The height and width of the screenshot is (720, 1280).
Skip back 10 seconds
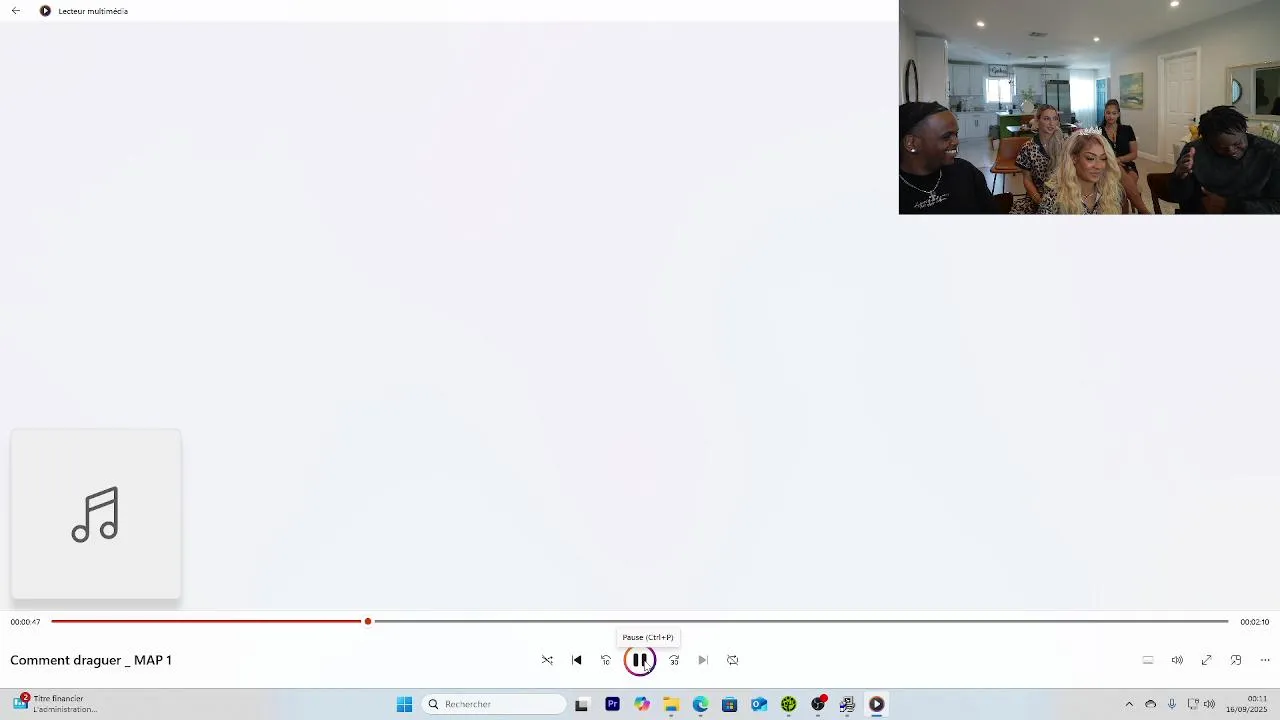[606, 660]
